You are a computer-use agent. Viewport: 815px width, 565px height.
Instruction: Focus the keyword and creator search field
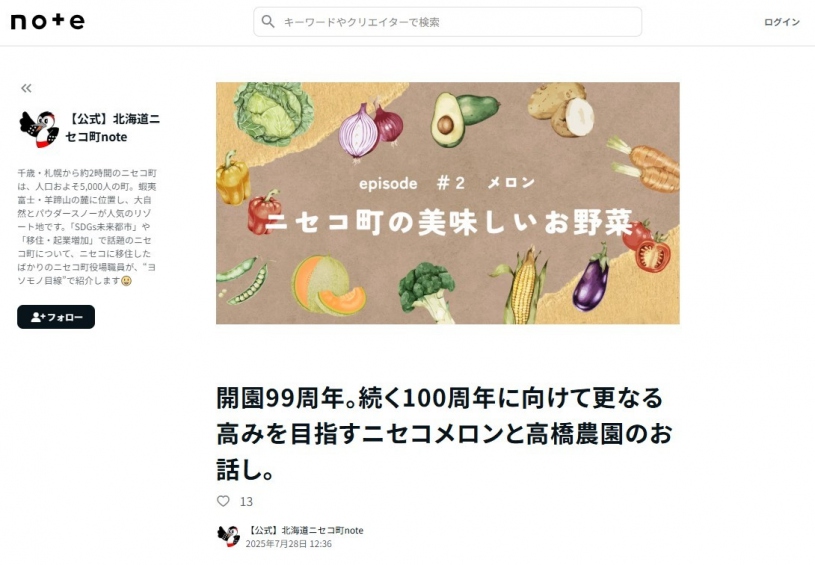(448, 22)
